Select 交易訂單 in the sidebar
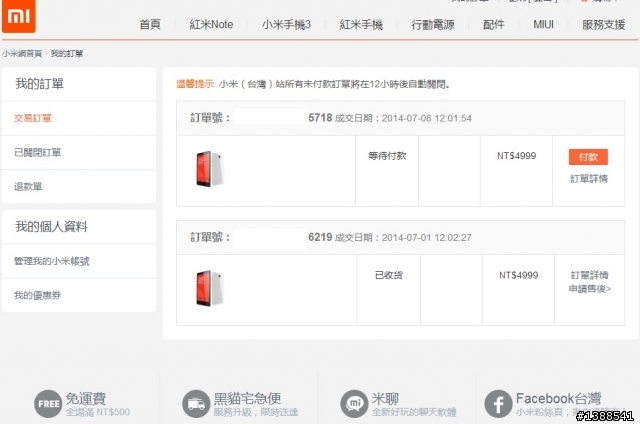This screenshot has width=640, height=424. pyautogui.click(x=33, y=118)
